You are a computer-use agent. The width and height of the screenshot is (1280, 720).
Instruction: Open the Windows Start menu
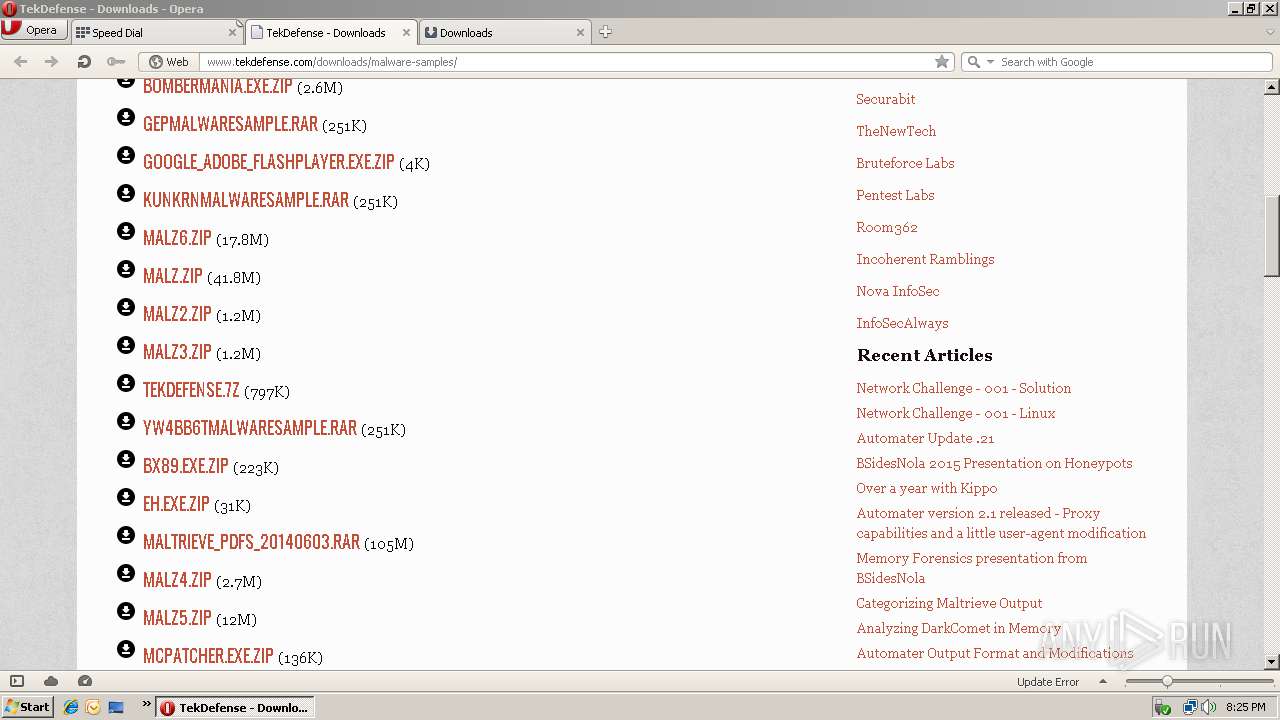tap(27, 707)
